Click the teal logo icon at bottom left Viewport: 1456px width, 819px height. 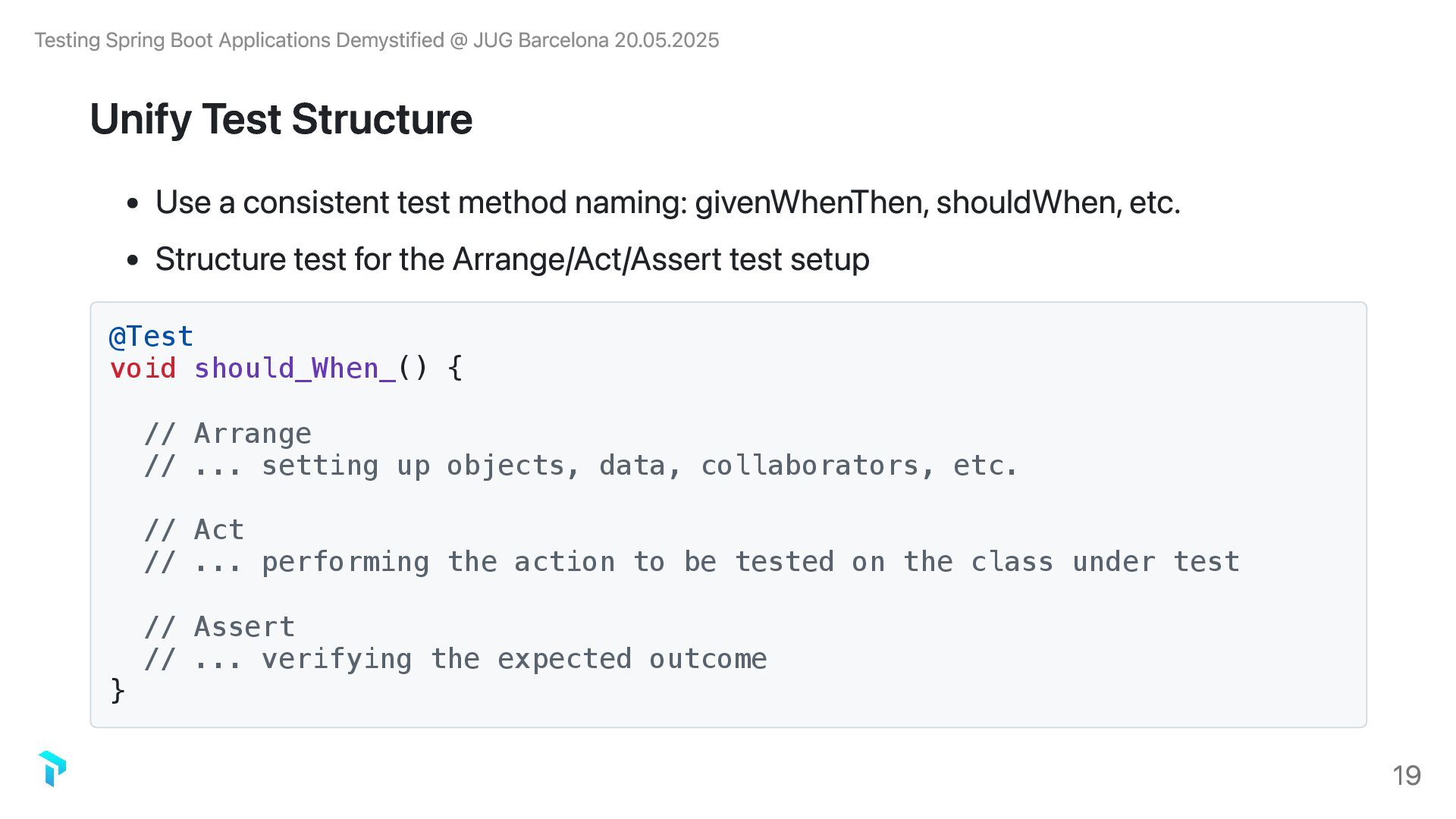(x=52, y=768)
